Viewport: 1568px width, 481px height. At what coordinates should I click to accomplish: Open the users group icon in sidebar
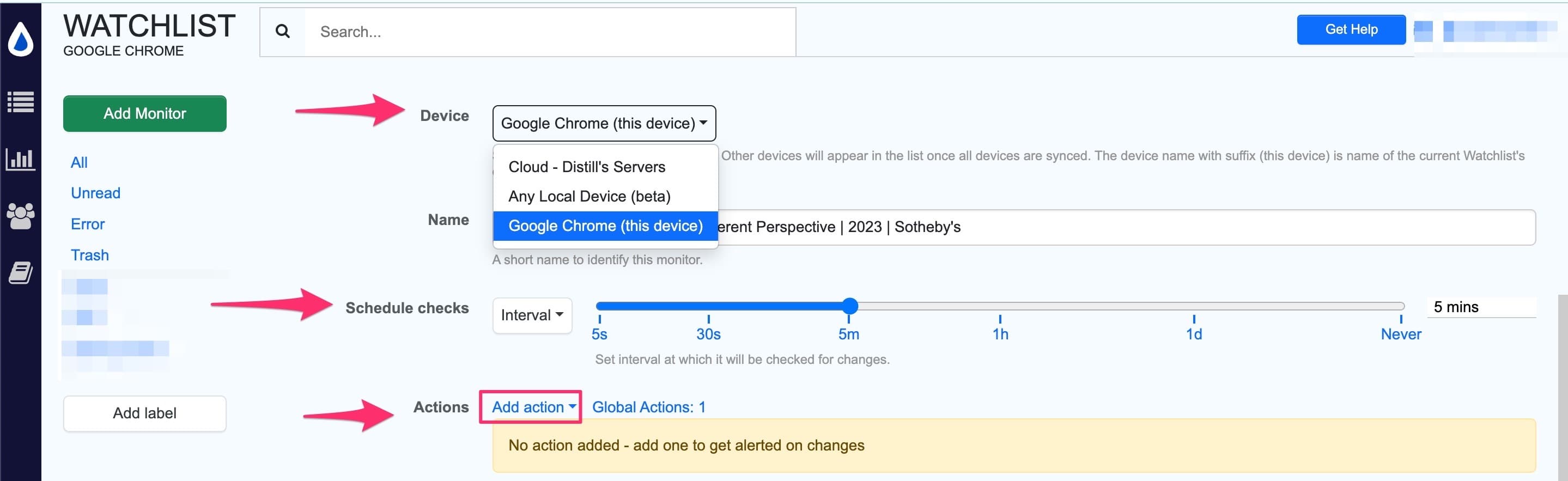click(21, 216)
